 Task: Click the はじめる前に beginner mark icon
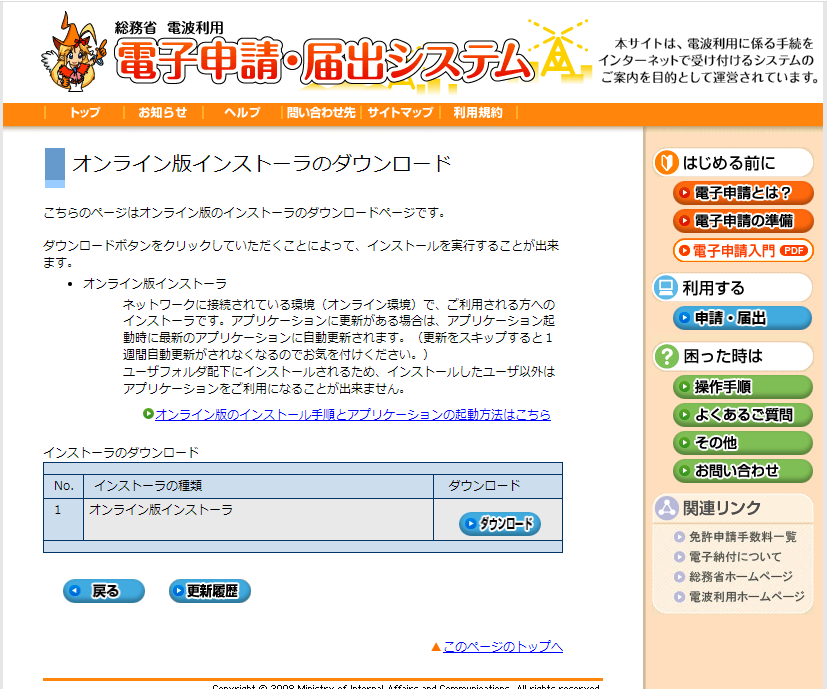click(666, 162)
